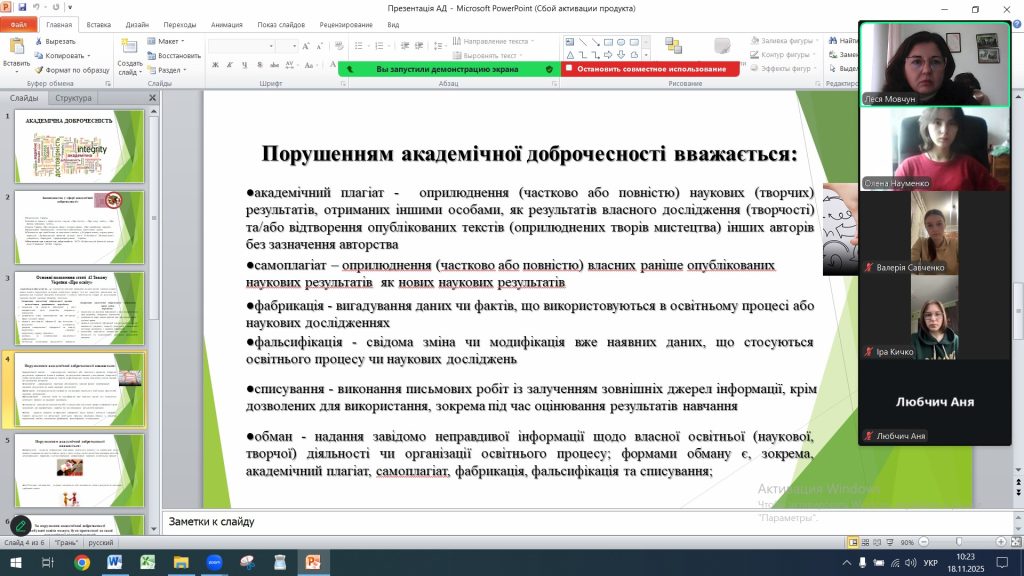Toggle bold (Ж) formatting
The image size is (1024, 576).
(216, 65)
